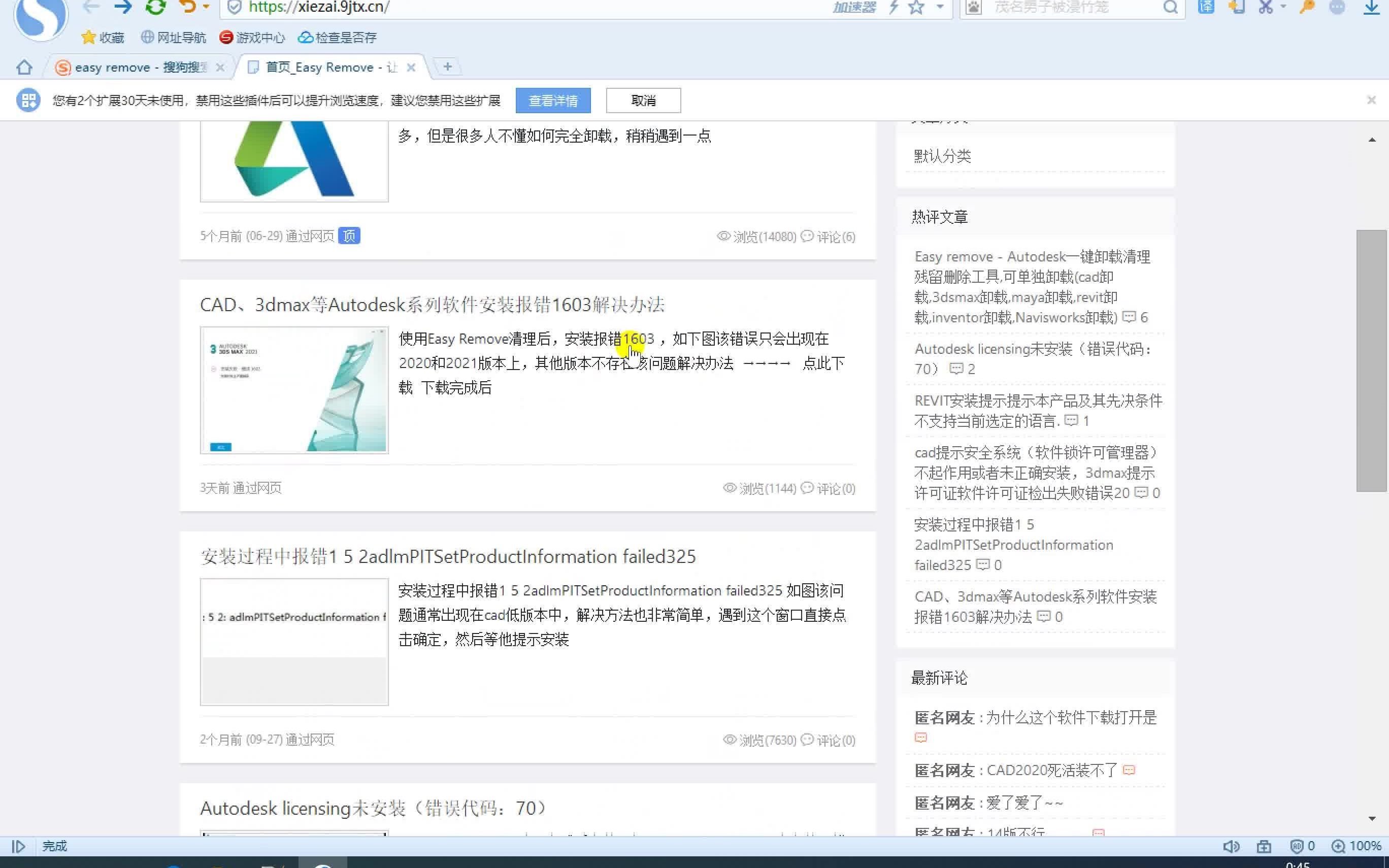Click 评论(0) under 1603 article
Image resolution: width=1389 pixels, height=868 pixels.
pyautogui.click(x=828, y=488)
